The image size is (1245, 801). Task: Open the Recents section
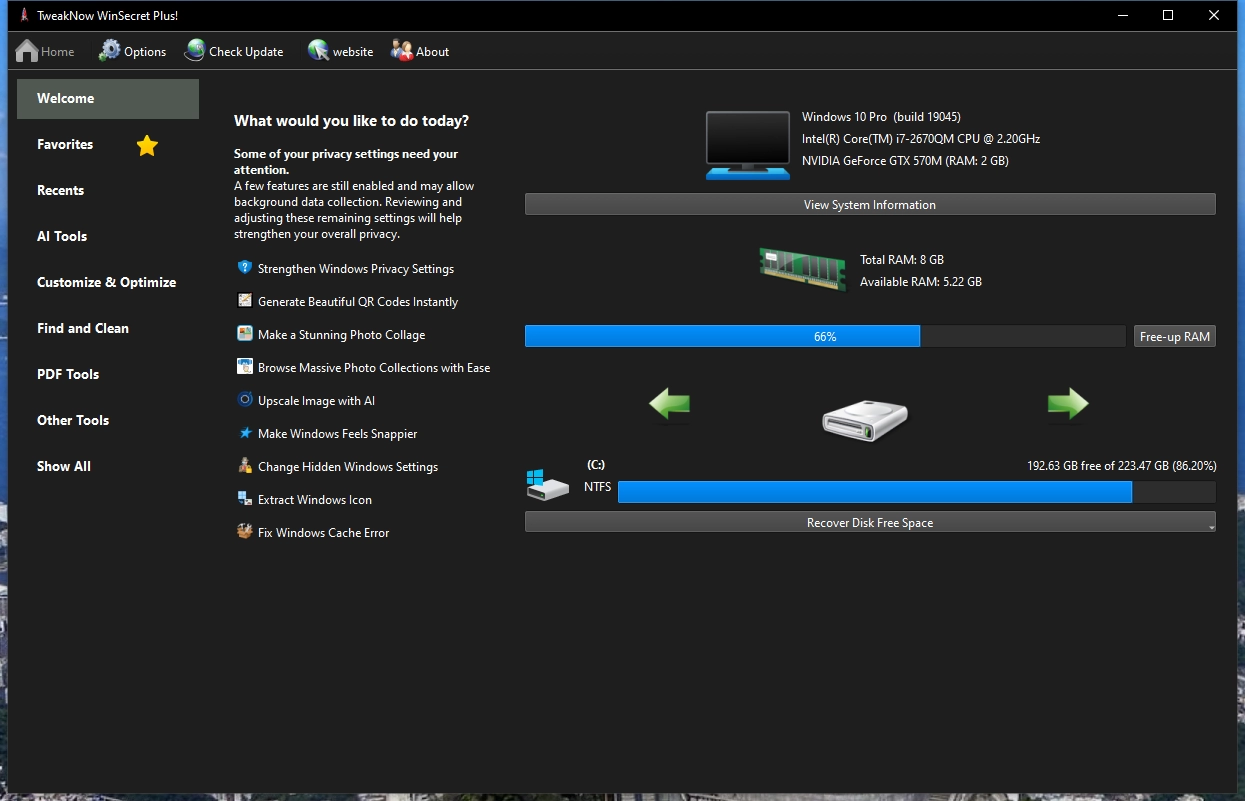[x=61, y=191]
